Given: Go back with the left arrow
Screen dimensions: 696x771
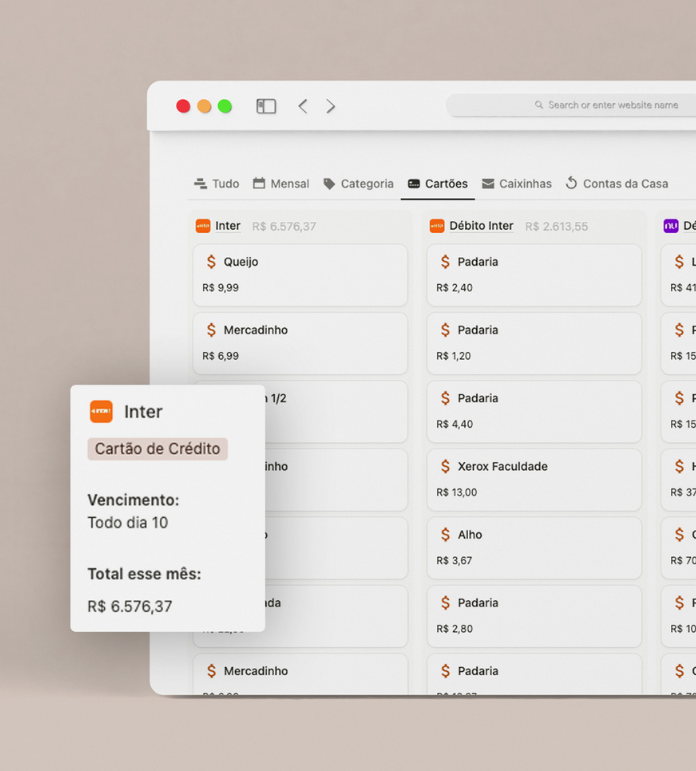Looking at the screenshot, I should coord(302,106).
